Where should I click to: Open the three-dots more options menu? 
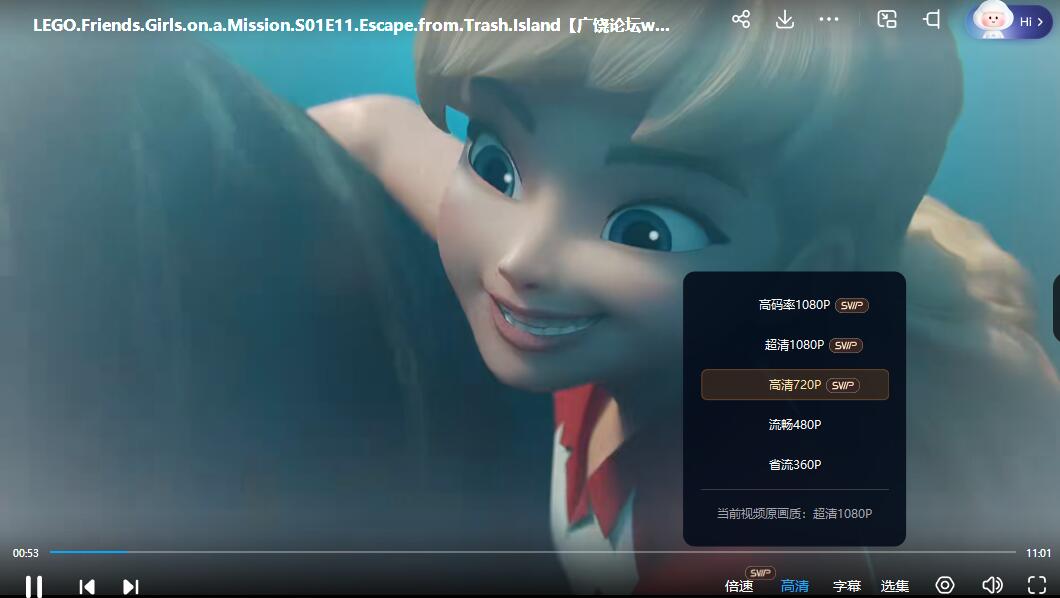[x=829, y=19]
